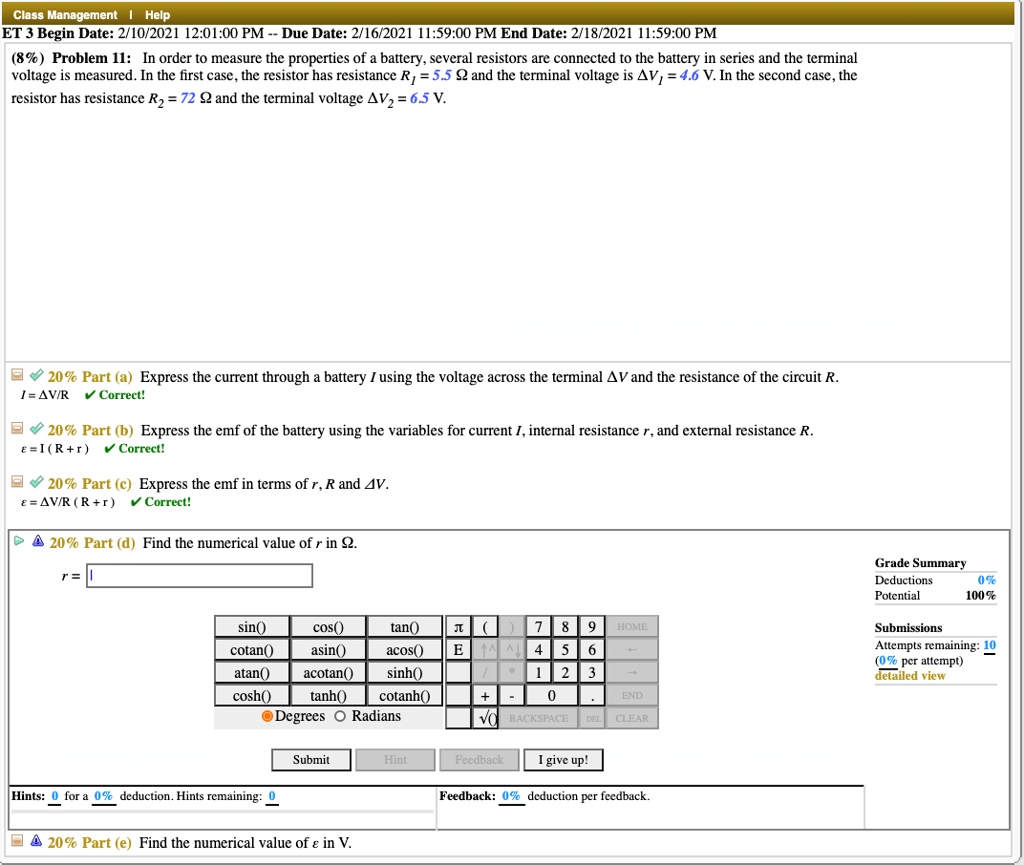Click the r answer input field
The height and width of the screenshot is (865, 1024).
tap(200, 576)
